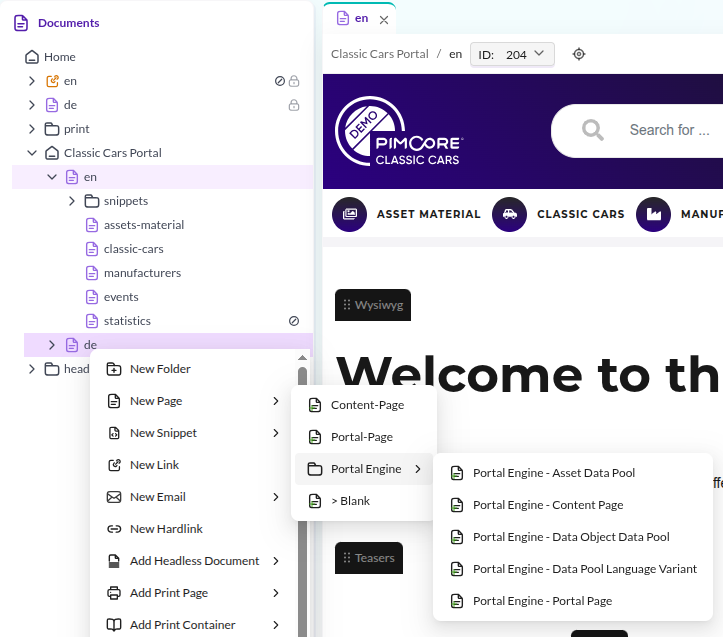Click the New Email envelope icon

[x=114, y=497]
